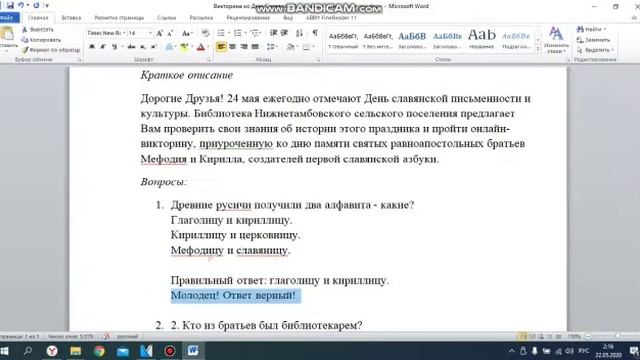Open the font name combo box
The height and width of the screenshot is (360, 640).
[106, 33]
